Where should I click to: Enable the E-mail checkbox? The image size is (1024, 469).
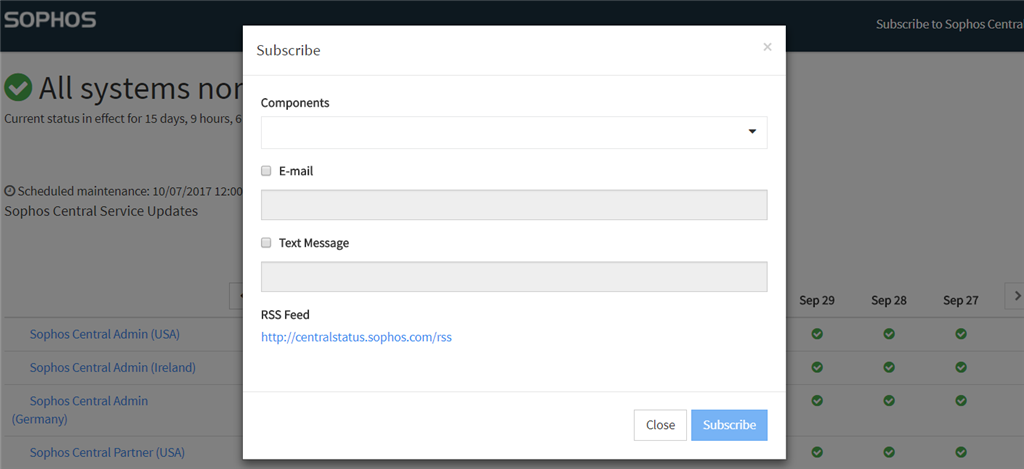[x=266, y=171]
